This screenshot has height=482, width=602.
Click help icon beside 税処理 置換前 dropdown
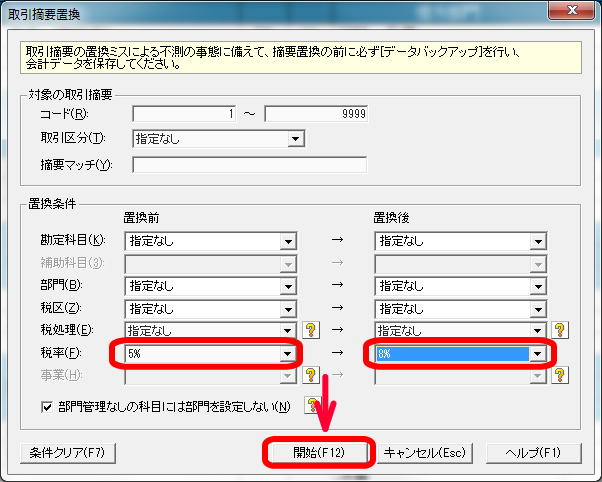[x=310, y=330]
